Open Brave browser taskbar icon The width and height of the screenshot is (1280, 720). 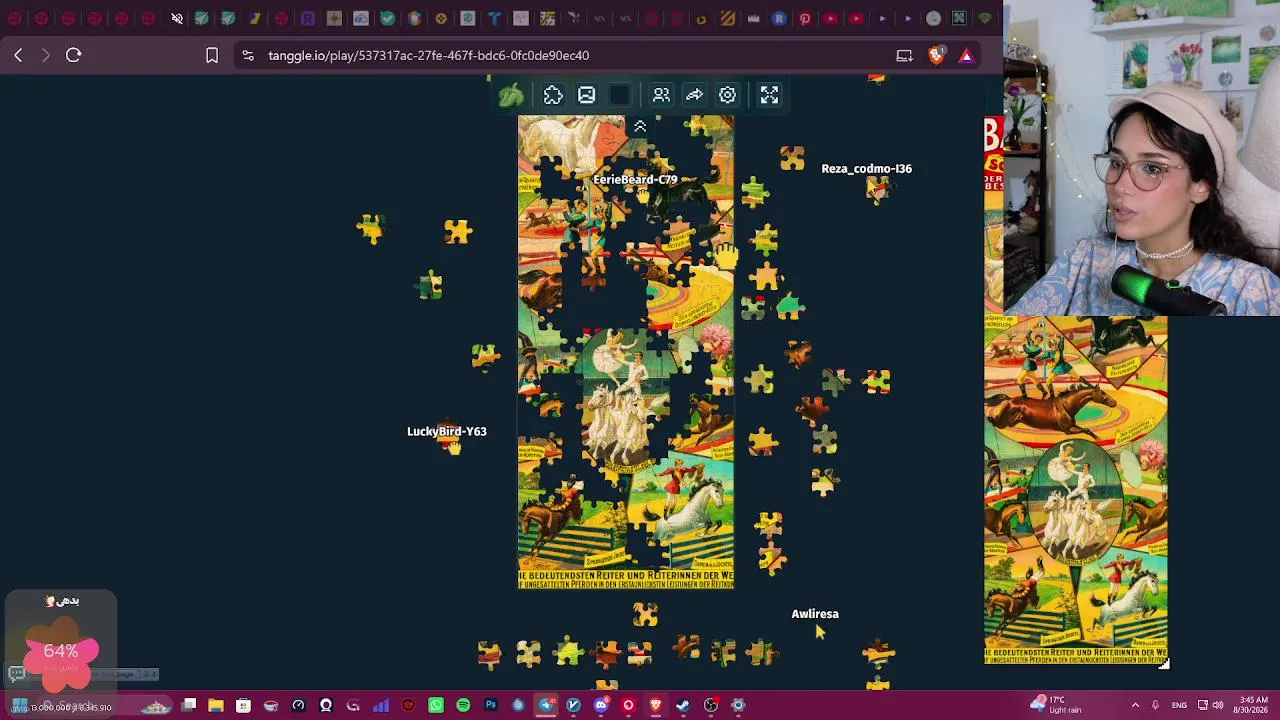pyautogui.click(x=656, y=705)
